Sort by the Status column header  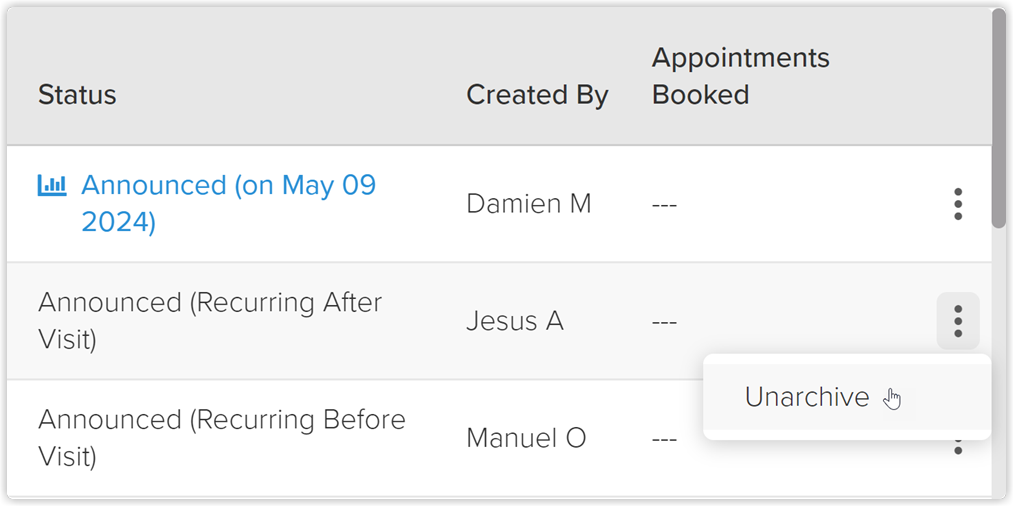pos(77,94)
